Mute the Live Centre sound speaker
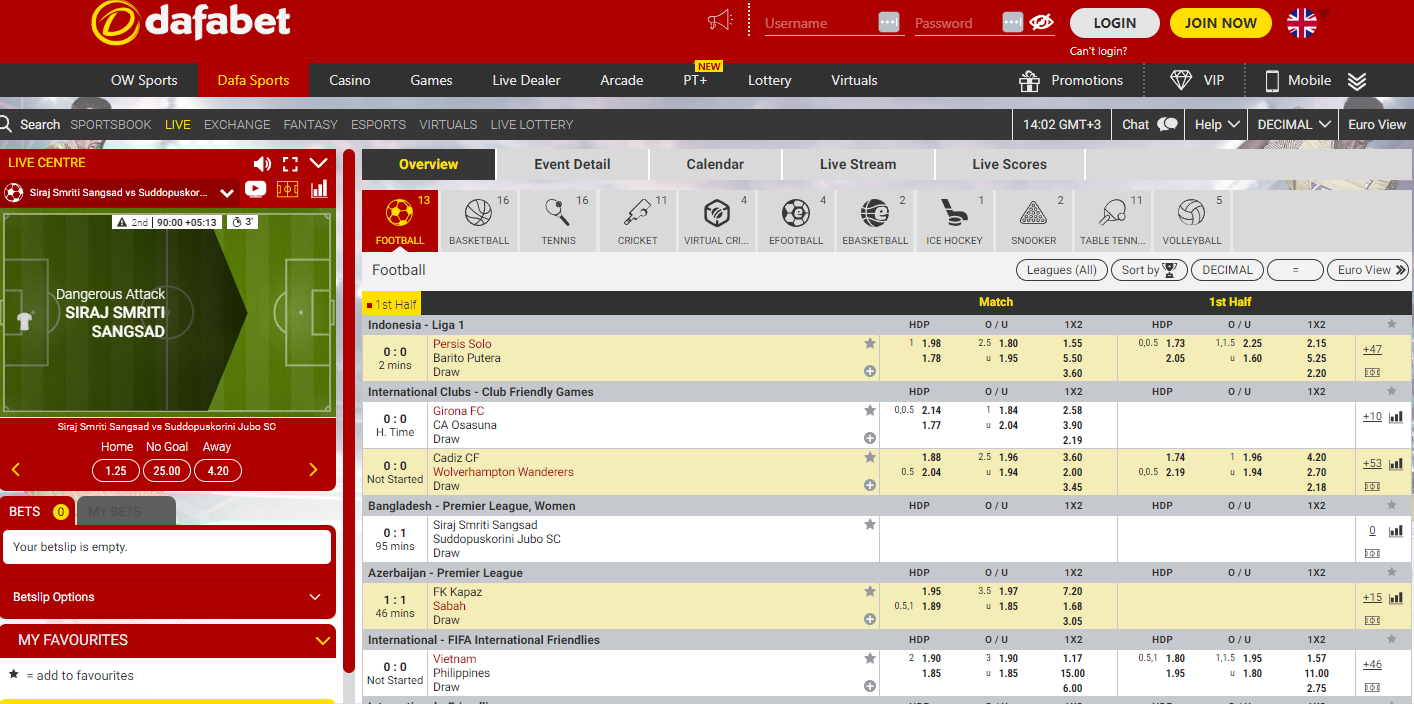This screenshot has width=1414, height=704. 262,164
